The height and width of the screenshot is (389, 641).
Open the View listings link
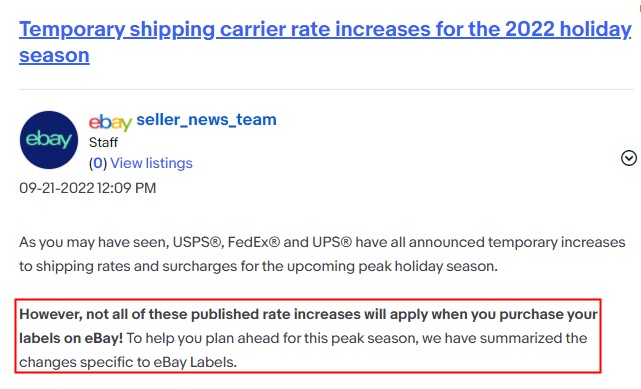pyautogui.click(x=151, y=163)
